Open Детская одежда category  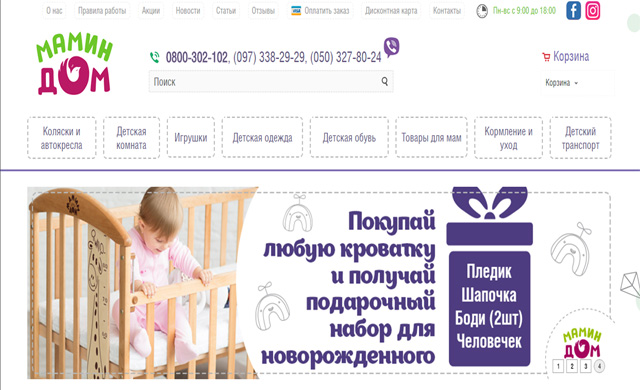(262, 137)
